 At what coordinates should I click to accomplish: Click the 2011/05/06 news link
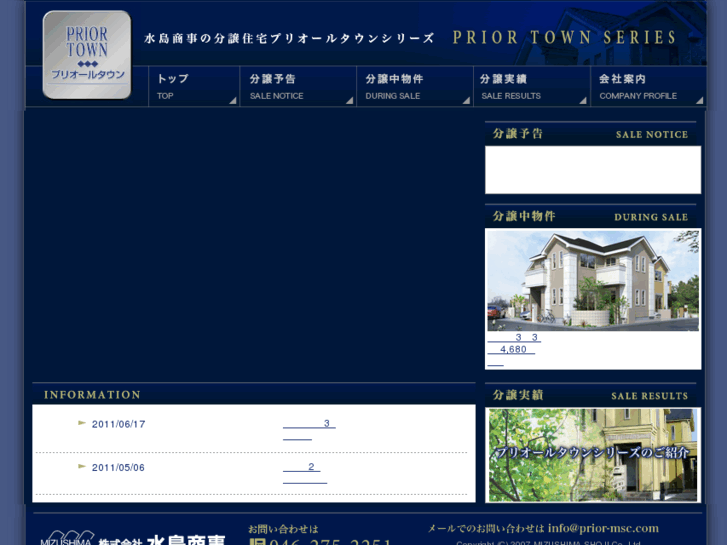305,473
